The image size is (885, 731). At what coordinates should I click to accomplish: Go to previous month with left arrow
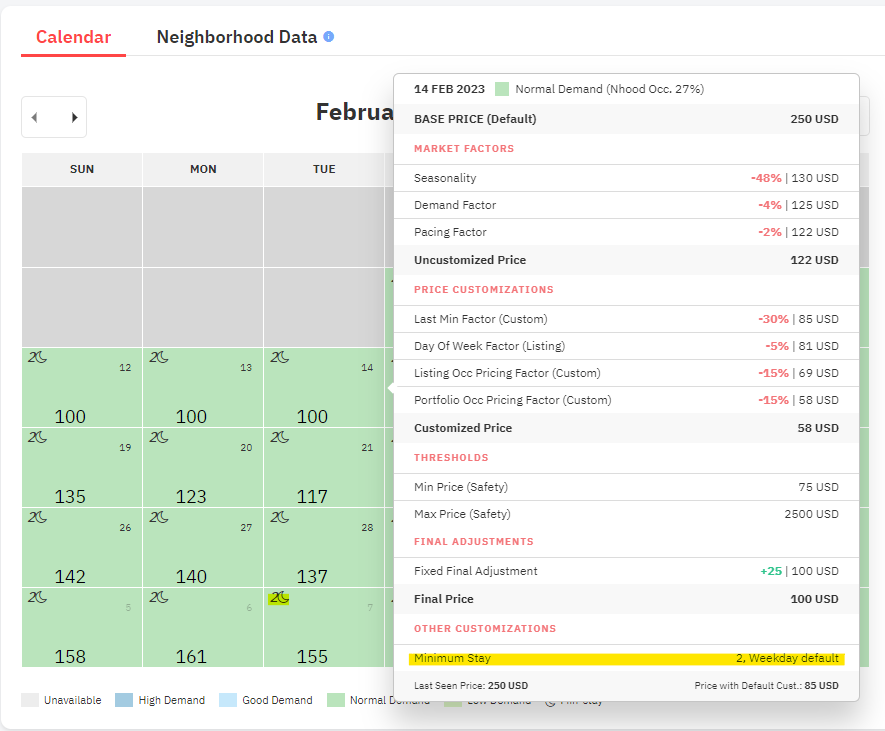[x=35, y=117]
